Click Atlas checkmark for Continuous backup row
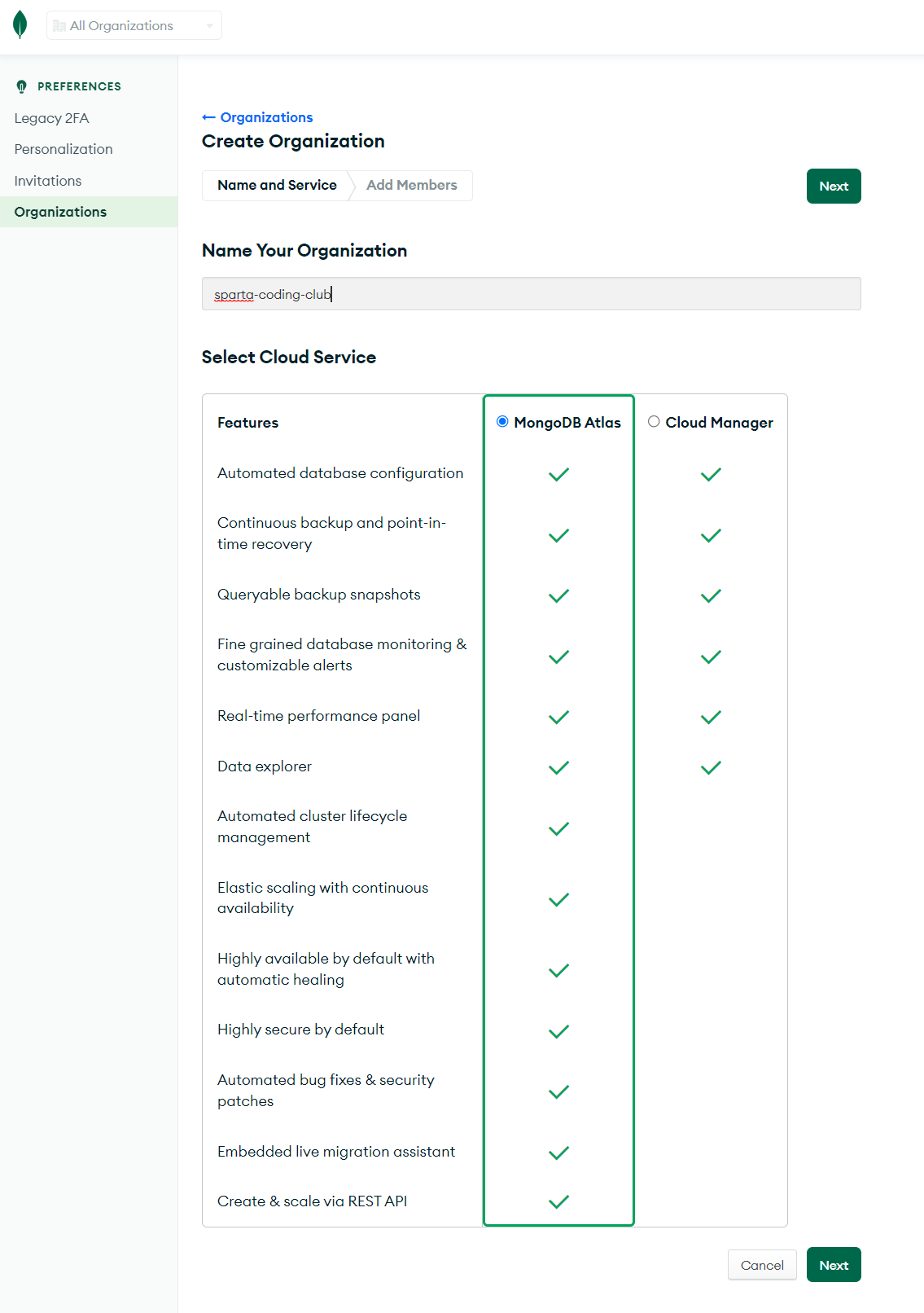The image size is (924, 1313). point(558,535)
